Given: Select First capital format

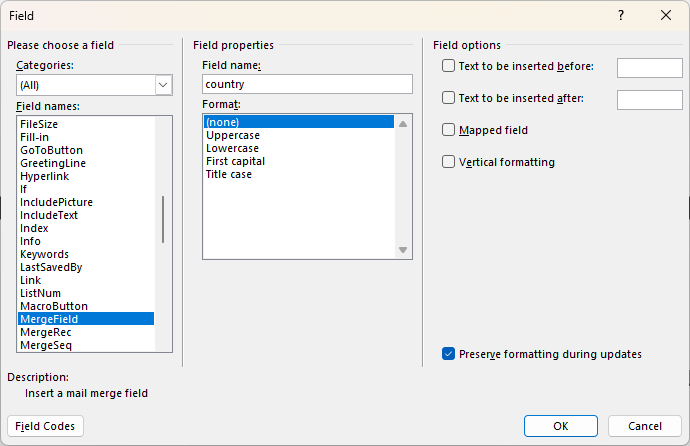Looking at the screenshot, I should 235,161.
